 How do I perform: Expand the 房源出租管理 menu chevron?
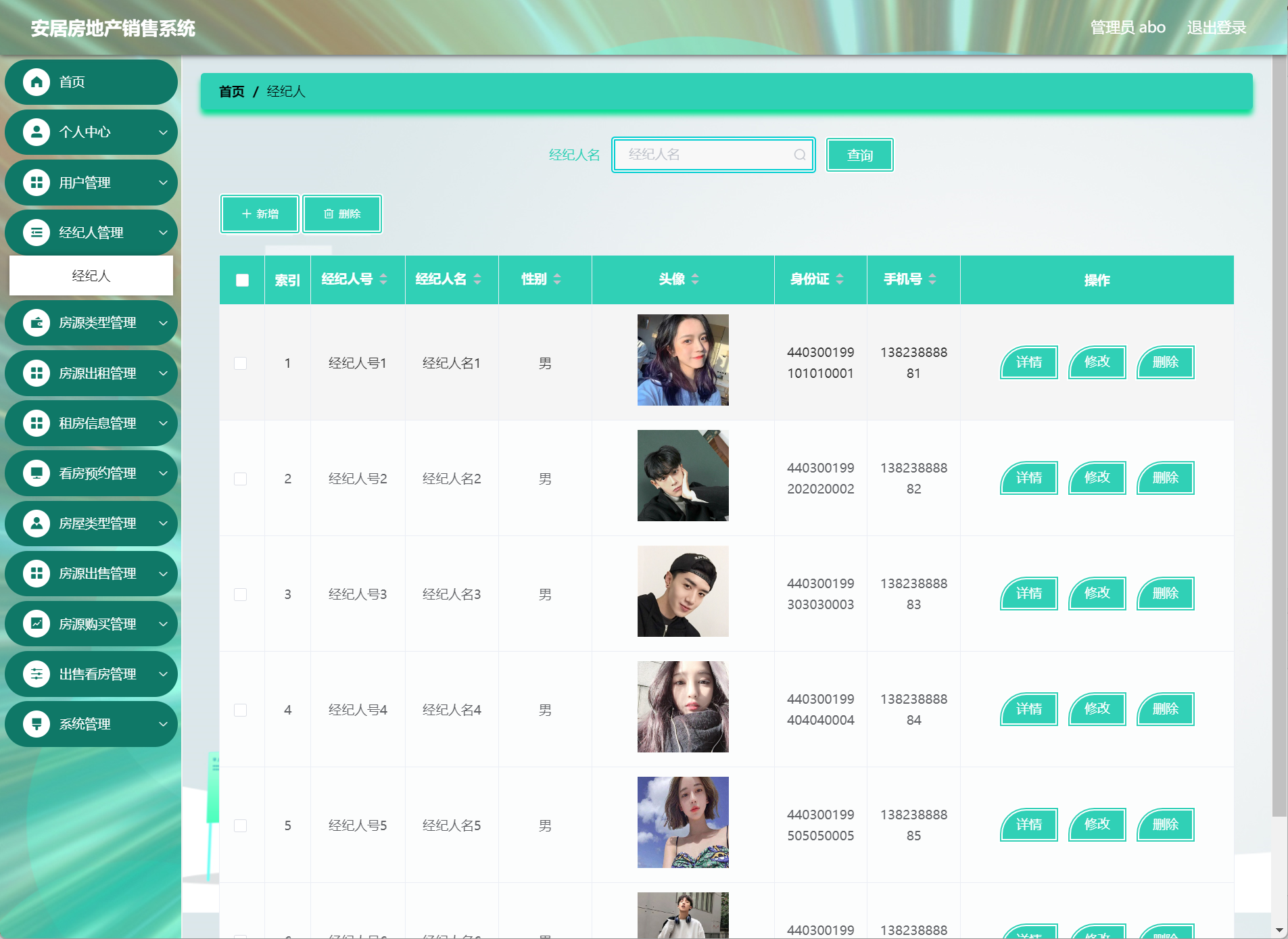click(x=163, y=373)
